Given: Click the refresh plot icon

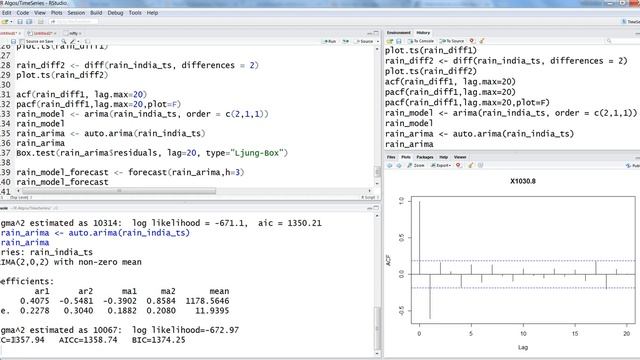Looking at the screenshot, I should point(480,165).
